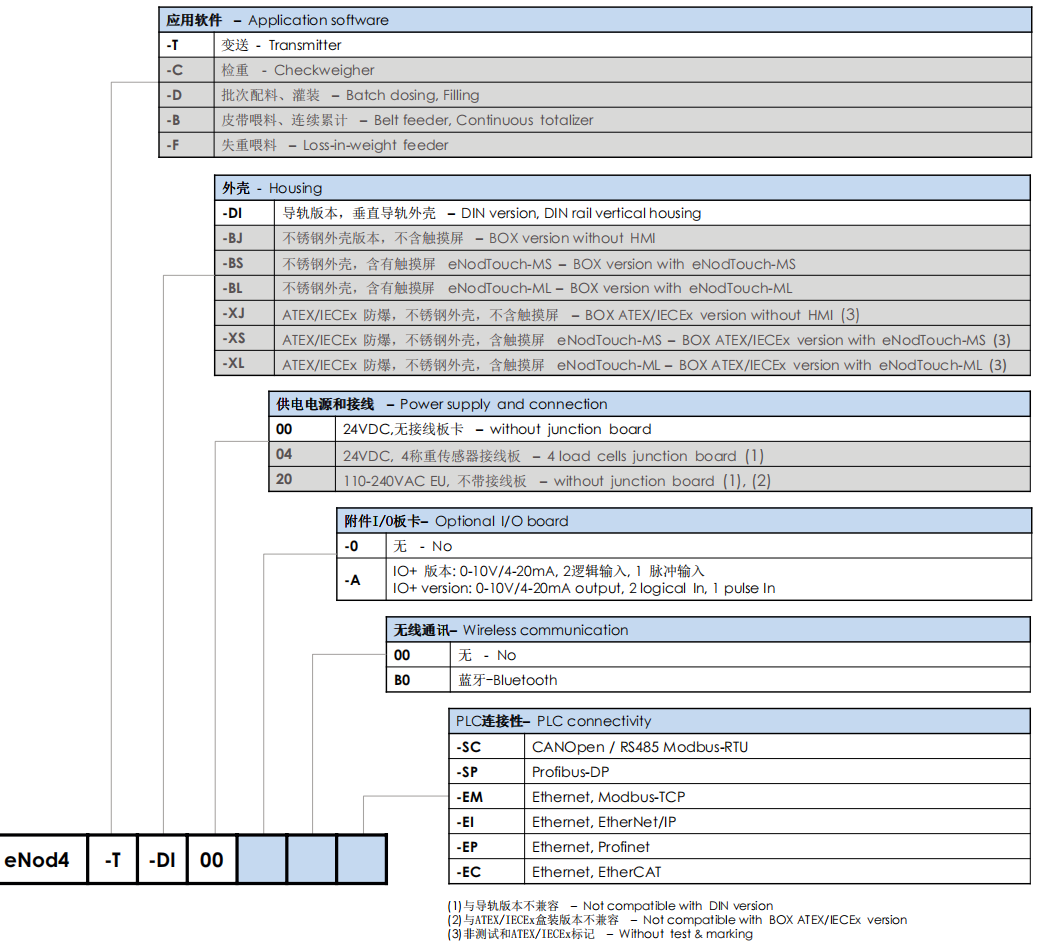The image size is (1053, 947).
Task: Click the blank blue wireless code box
Action: (312, 860)
